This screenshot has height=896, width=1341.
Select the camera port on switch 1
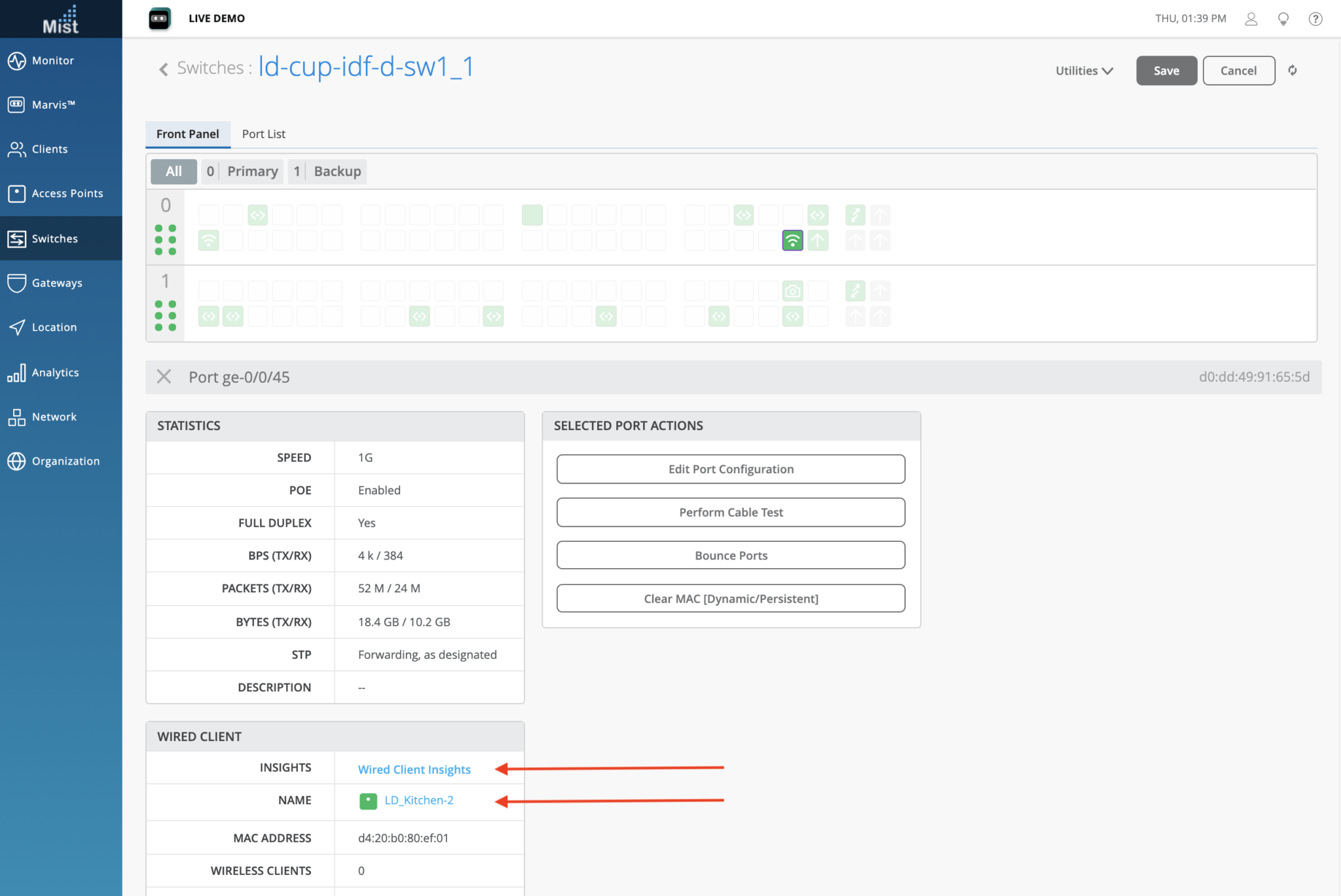tap(792, 291)
